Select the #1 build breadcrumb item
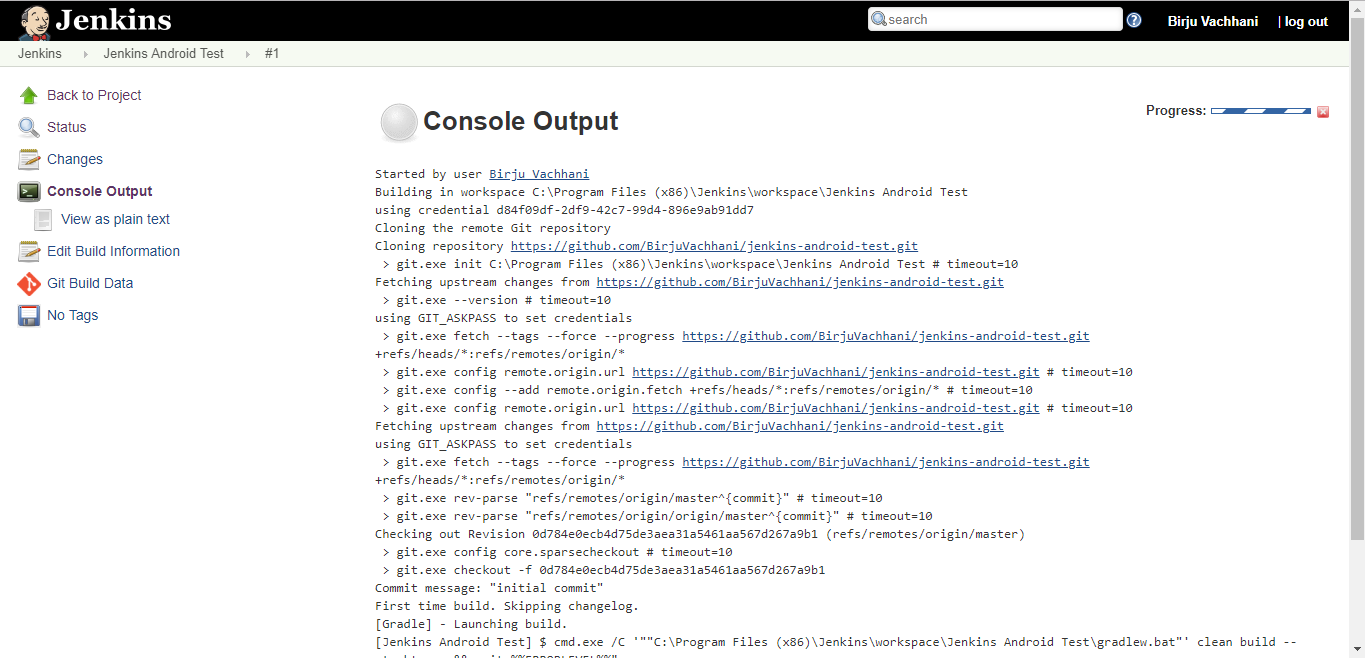The width and height of the screenshot is (1365, 658). point(272,54)
